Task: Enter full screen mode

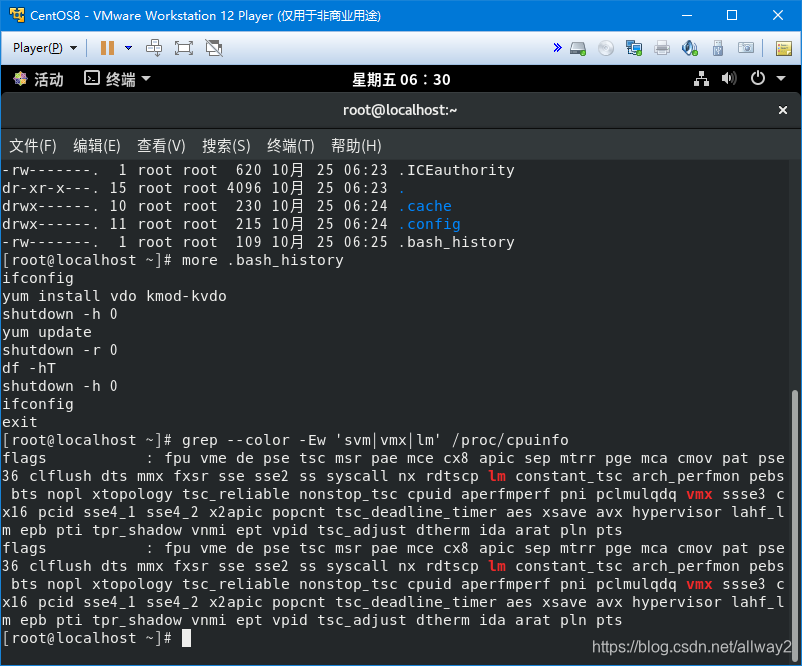Action: (184, 48)
